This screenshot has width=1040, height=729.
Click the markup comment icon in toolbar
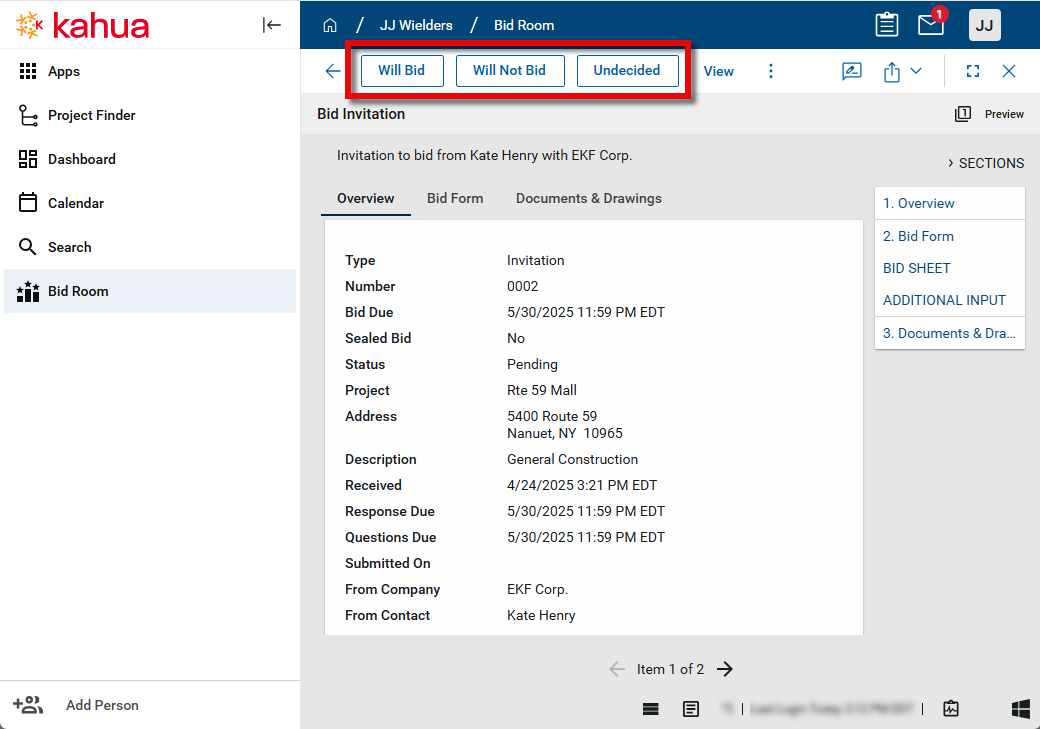click(852, 71)
